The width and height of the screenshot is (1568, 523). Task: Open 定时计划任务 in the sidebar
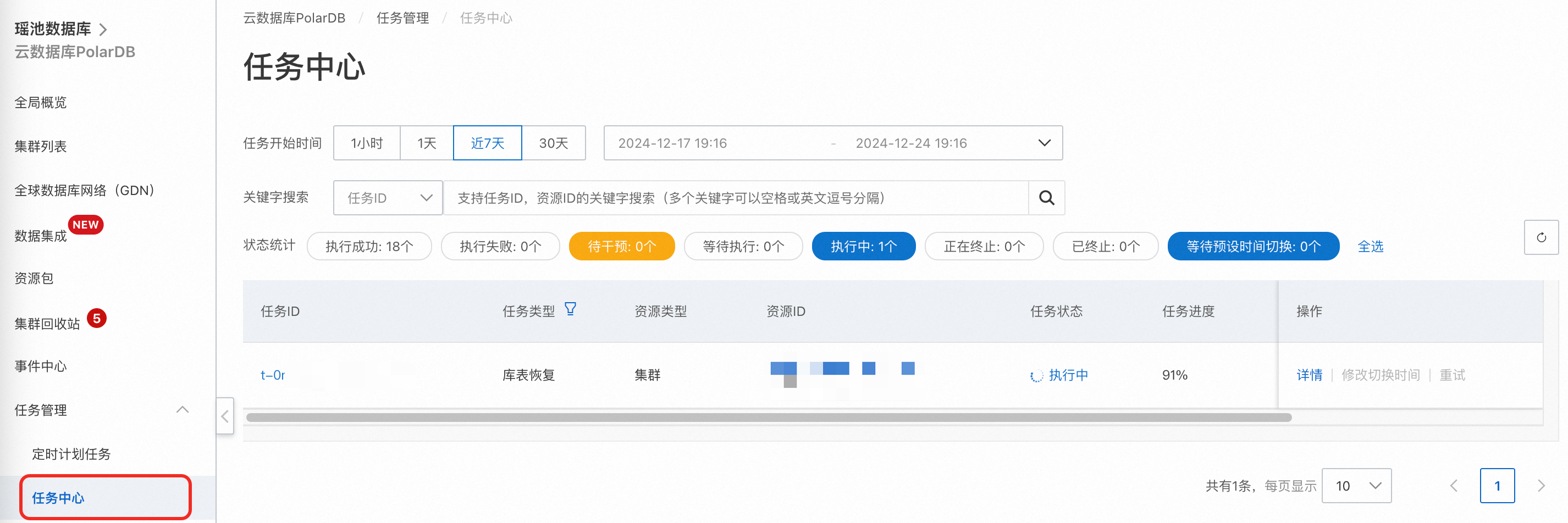point(71,454)
